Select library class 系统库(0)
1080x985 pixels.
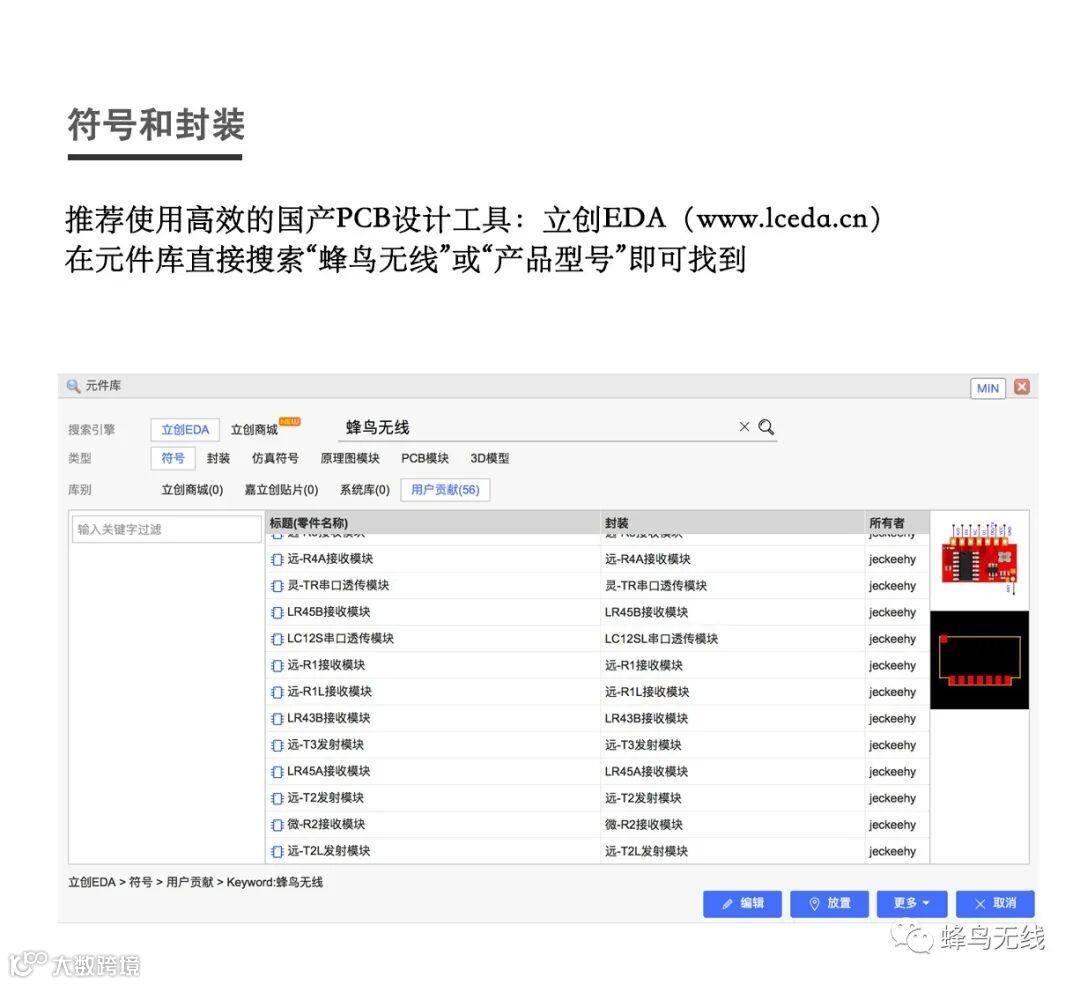(364, 490)
